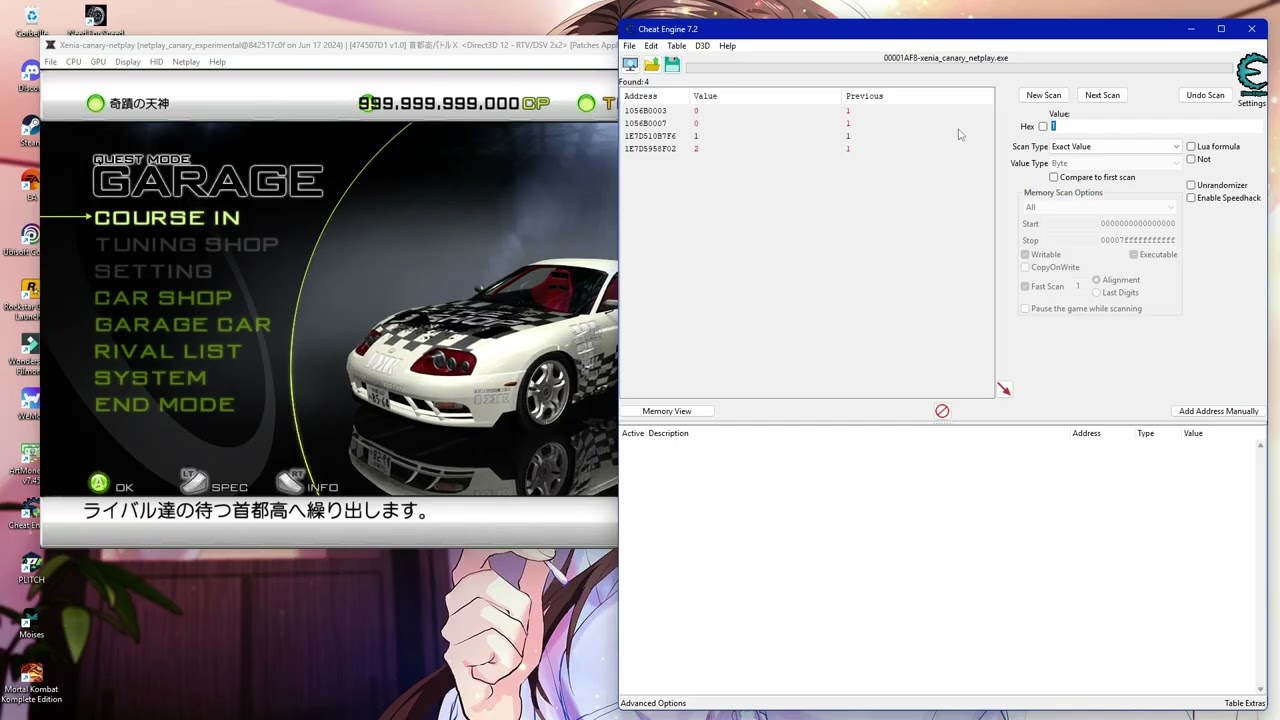The image size is (1280, 720).
Task: Open Xenia CPU menu
Action: click(x=73, y=62)
